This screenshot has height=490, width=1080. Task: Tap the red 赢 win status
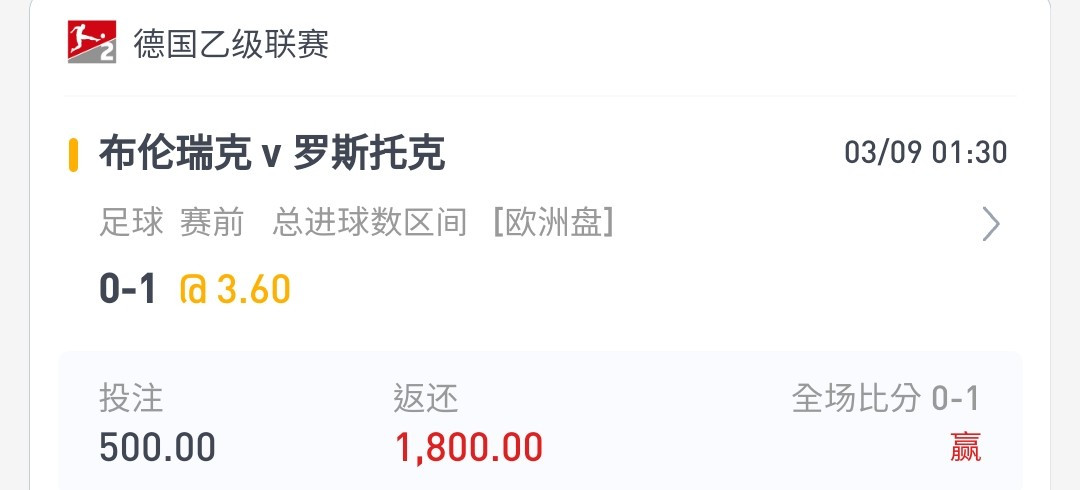[965, 447]
